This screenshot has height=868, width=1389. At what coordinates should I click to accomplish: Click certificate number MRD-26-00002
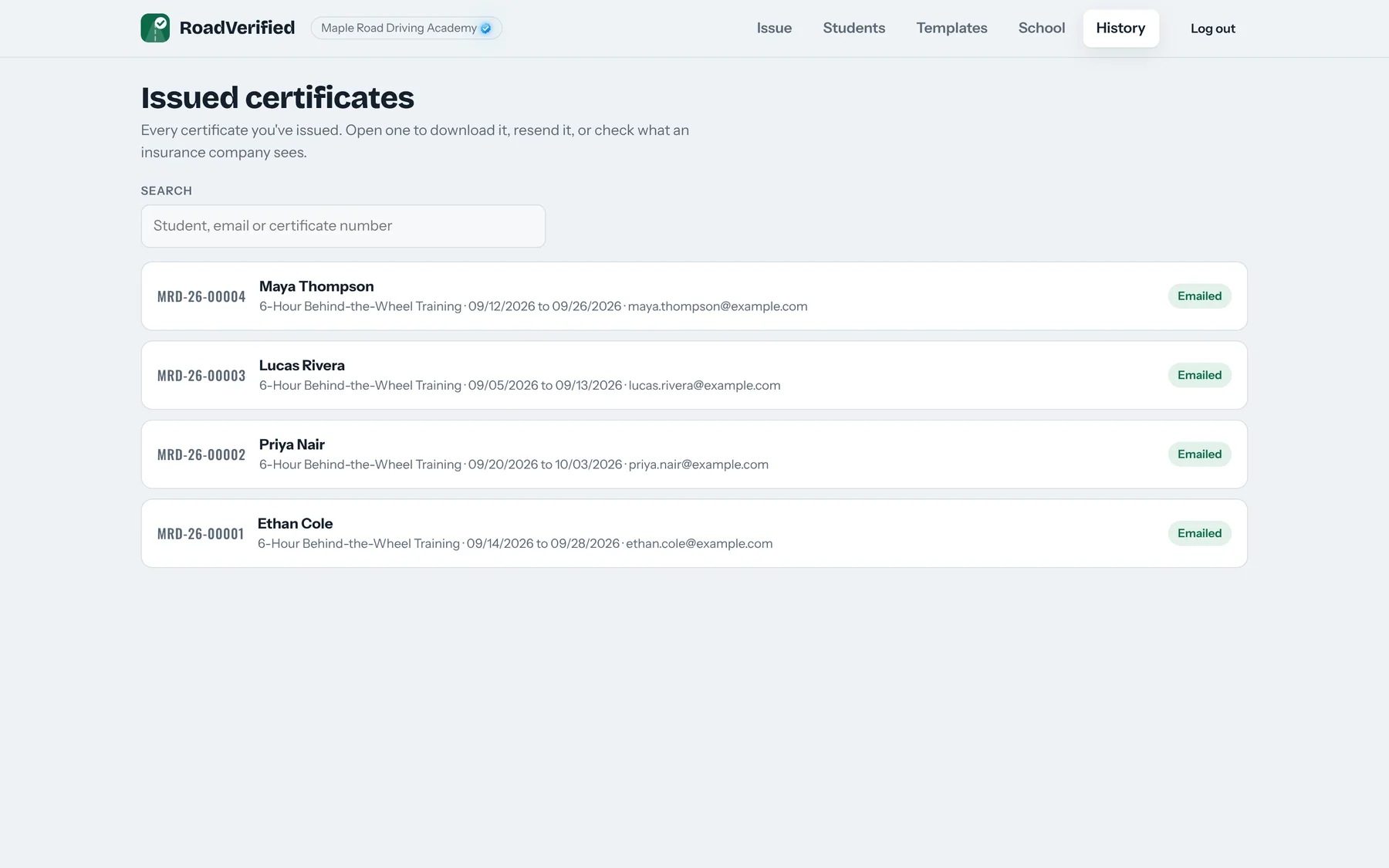(x=201, y=454)
